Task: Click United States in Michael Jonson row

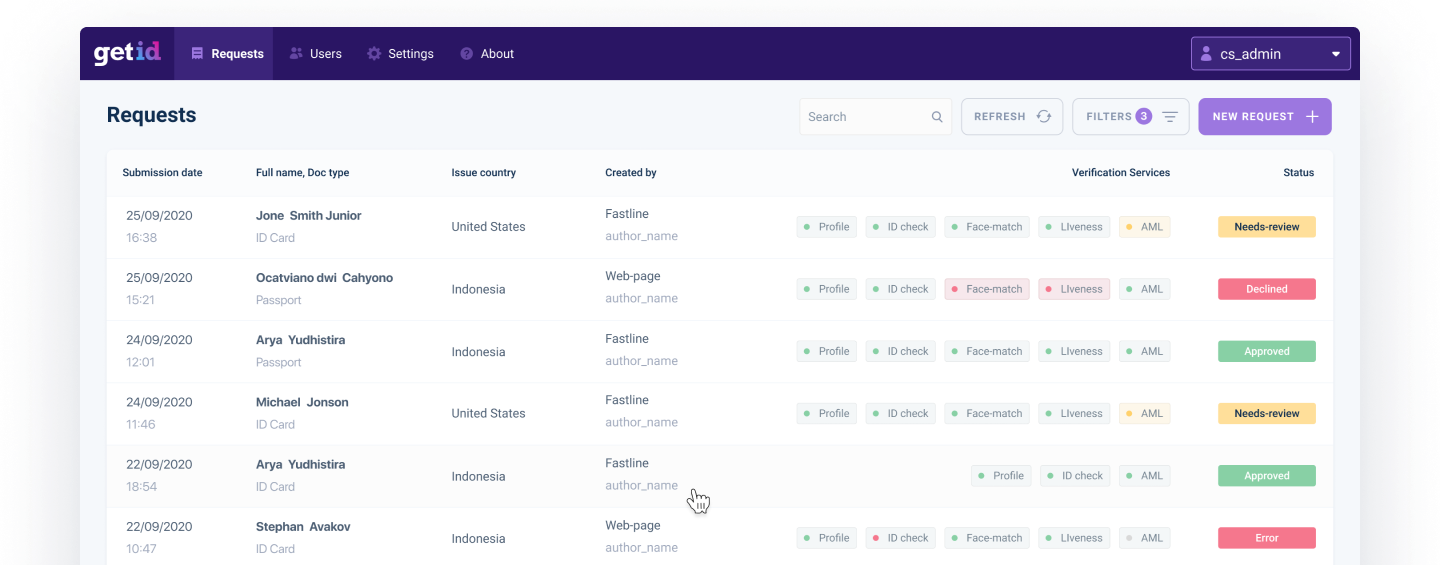Action: (x=488, y=413)
